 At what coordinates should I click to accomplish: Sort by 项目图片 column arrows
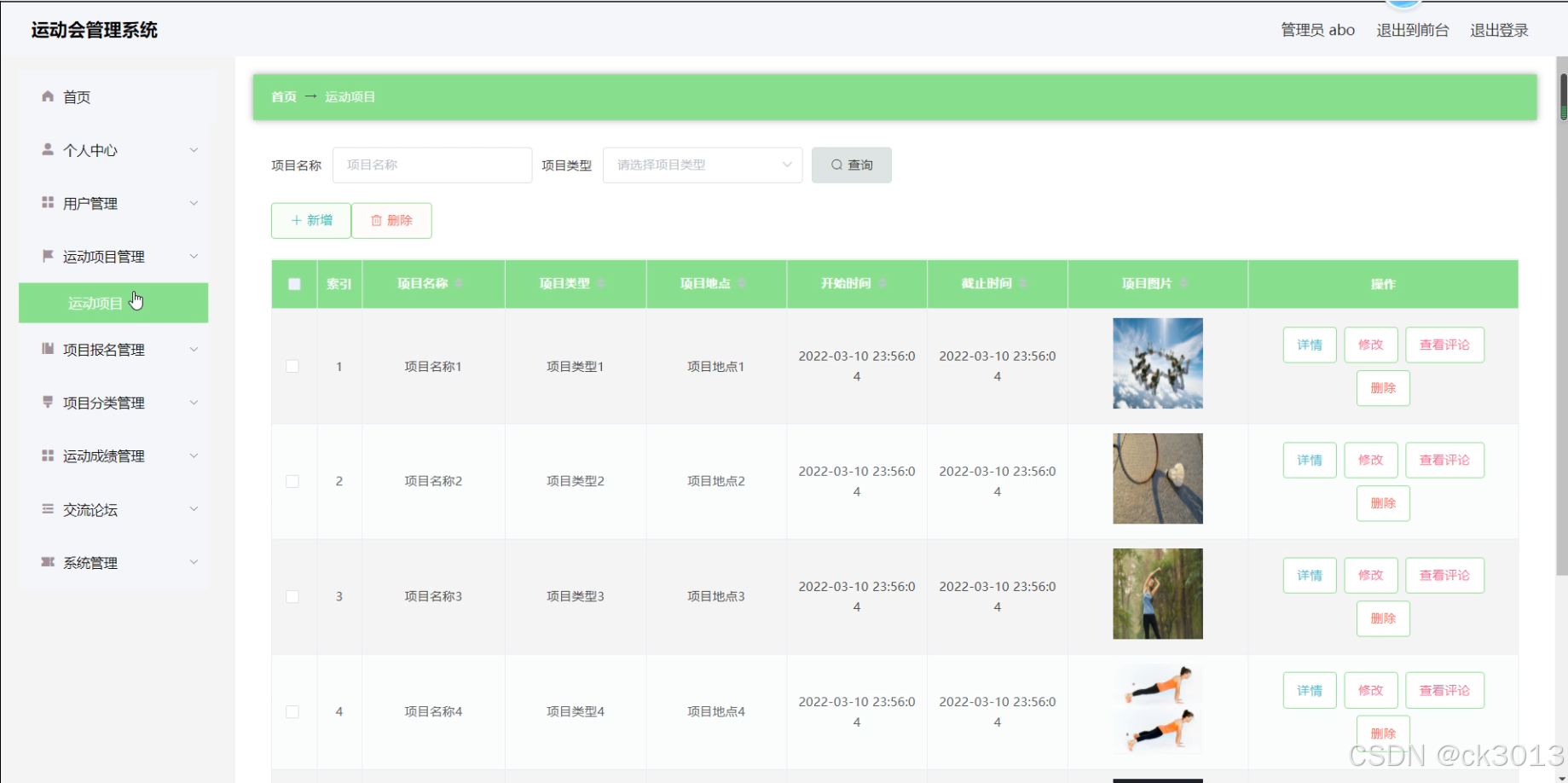pyautogui.click(x=1183, y=283)
